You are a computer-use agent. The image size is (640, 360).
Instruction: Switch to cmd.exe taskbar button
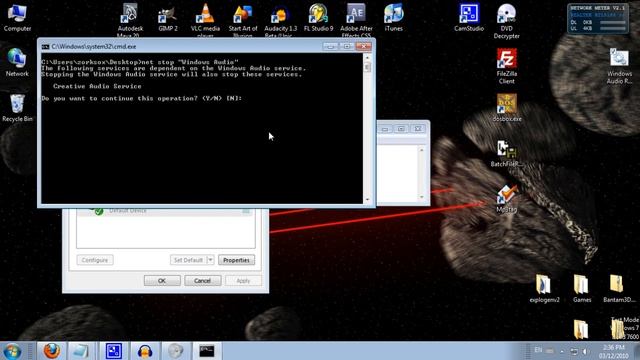[207, 351]
